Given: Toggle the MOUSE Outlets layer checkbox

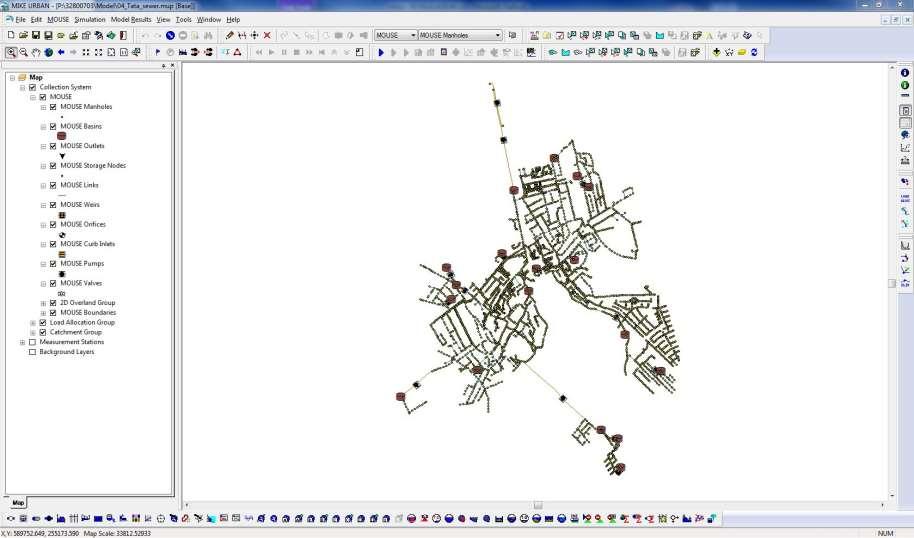Looking at the screenshot, I should pyautogui.click(x=53, y=146).
